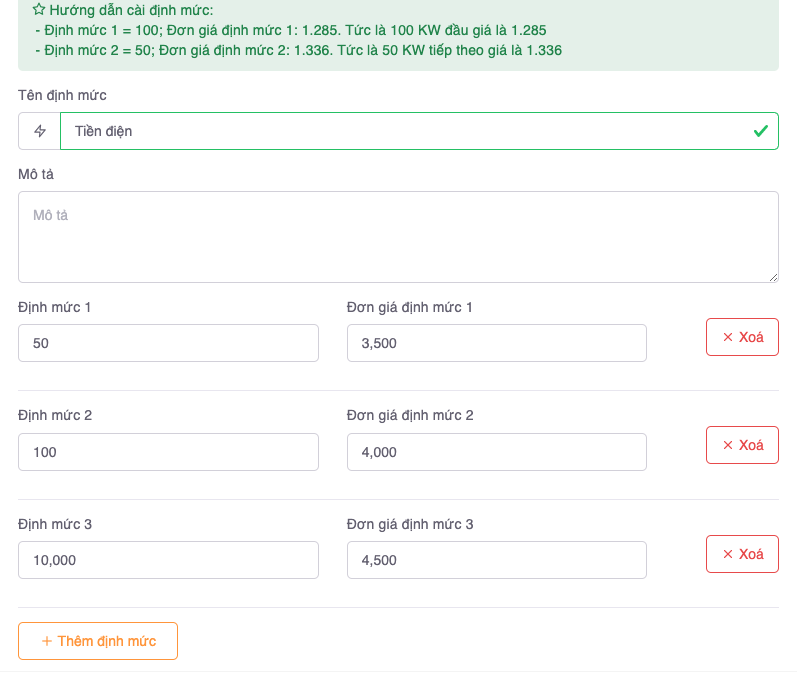Viewport: 797px width, 675px height.
Task: Click the star icon in the guide box
Action: coord(39,10)
